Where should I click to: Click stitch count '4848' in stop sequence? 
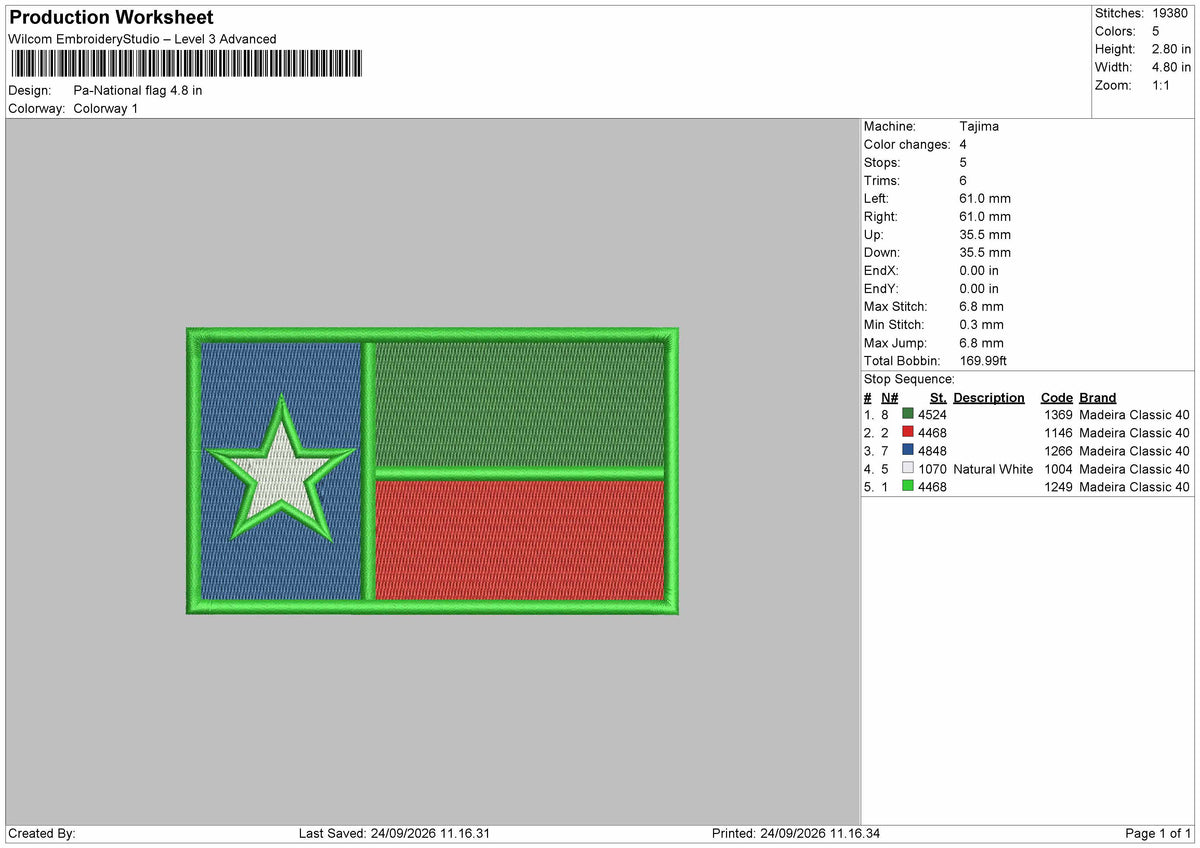932,450
